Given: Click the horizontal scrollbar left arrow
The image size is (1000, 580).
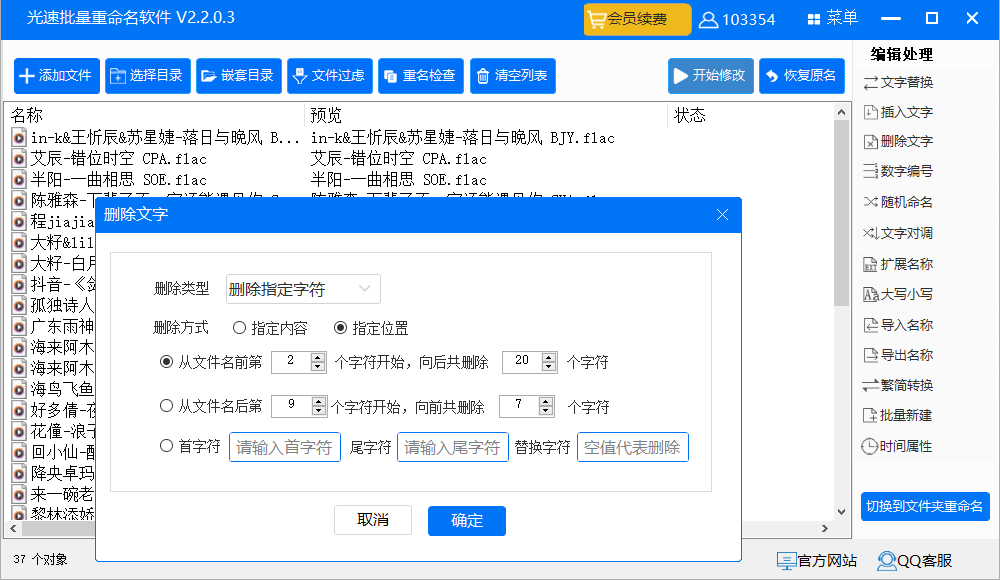Looking at the screenshot, I should tap(13, 528).
